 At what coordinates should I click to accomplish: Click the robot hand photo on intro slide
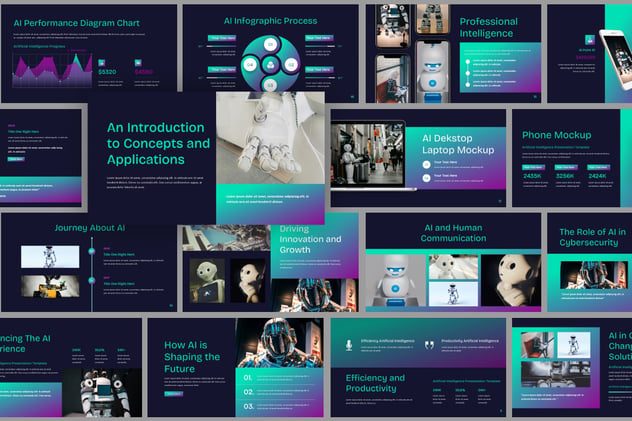(x=270, y=138)
